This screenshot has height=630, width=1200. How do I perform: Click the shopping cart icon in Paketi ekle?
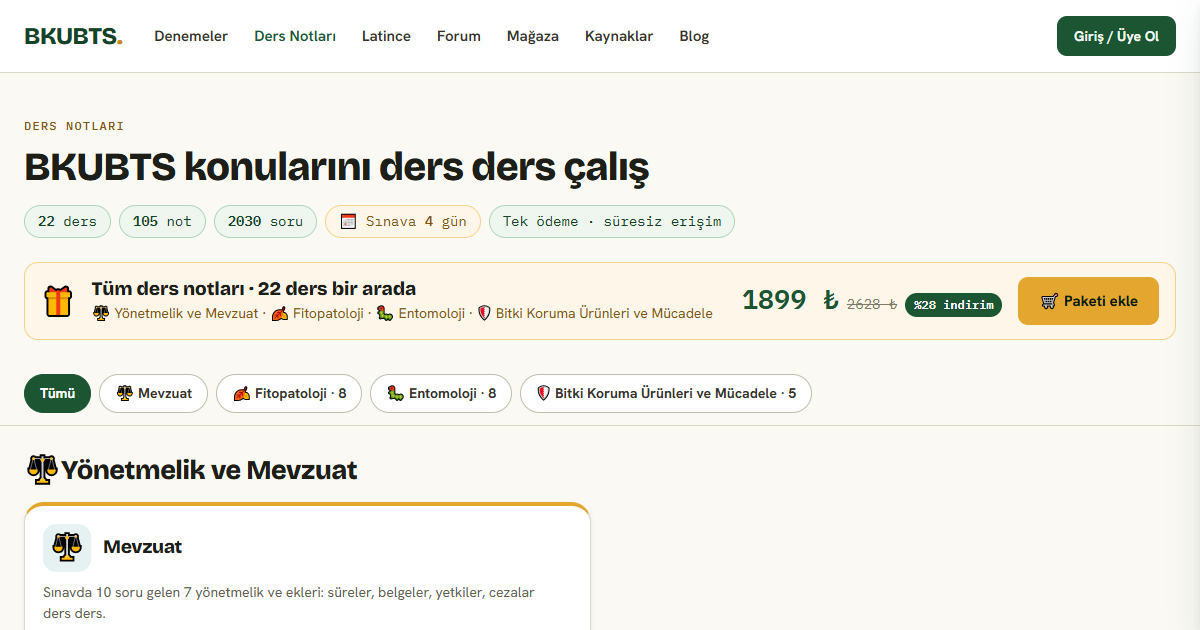point(1049,301)
